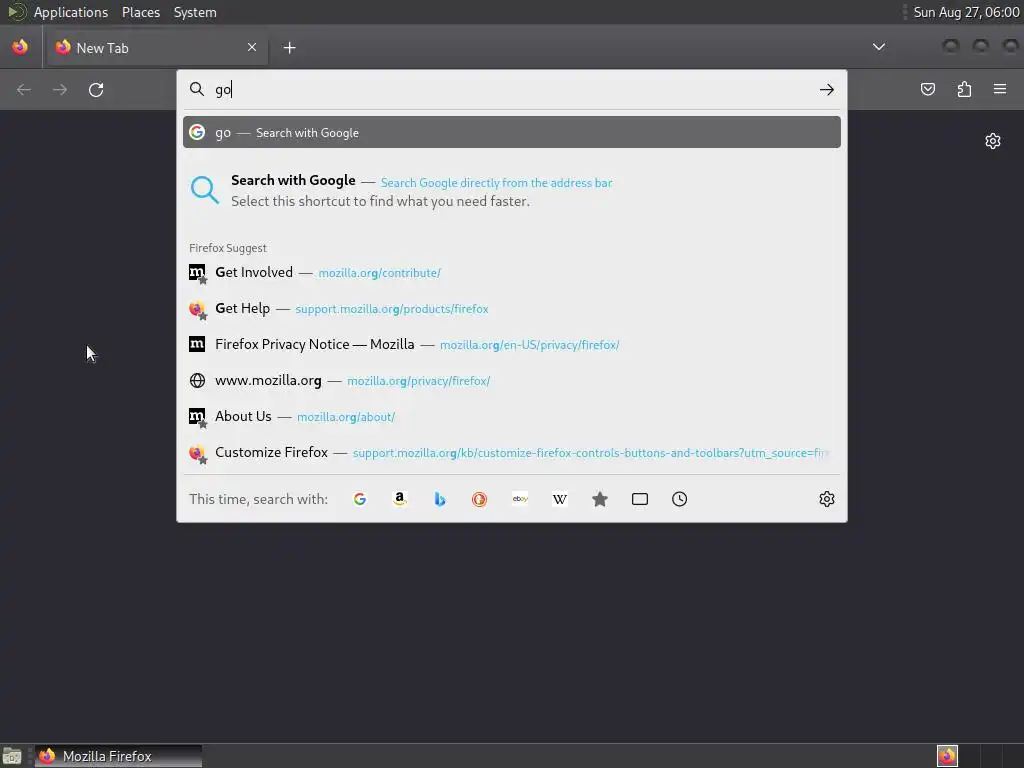Open the Save to Pocket icon

coord(928,89)
